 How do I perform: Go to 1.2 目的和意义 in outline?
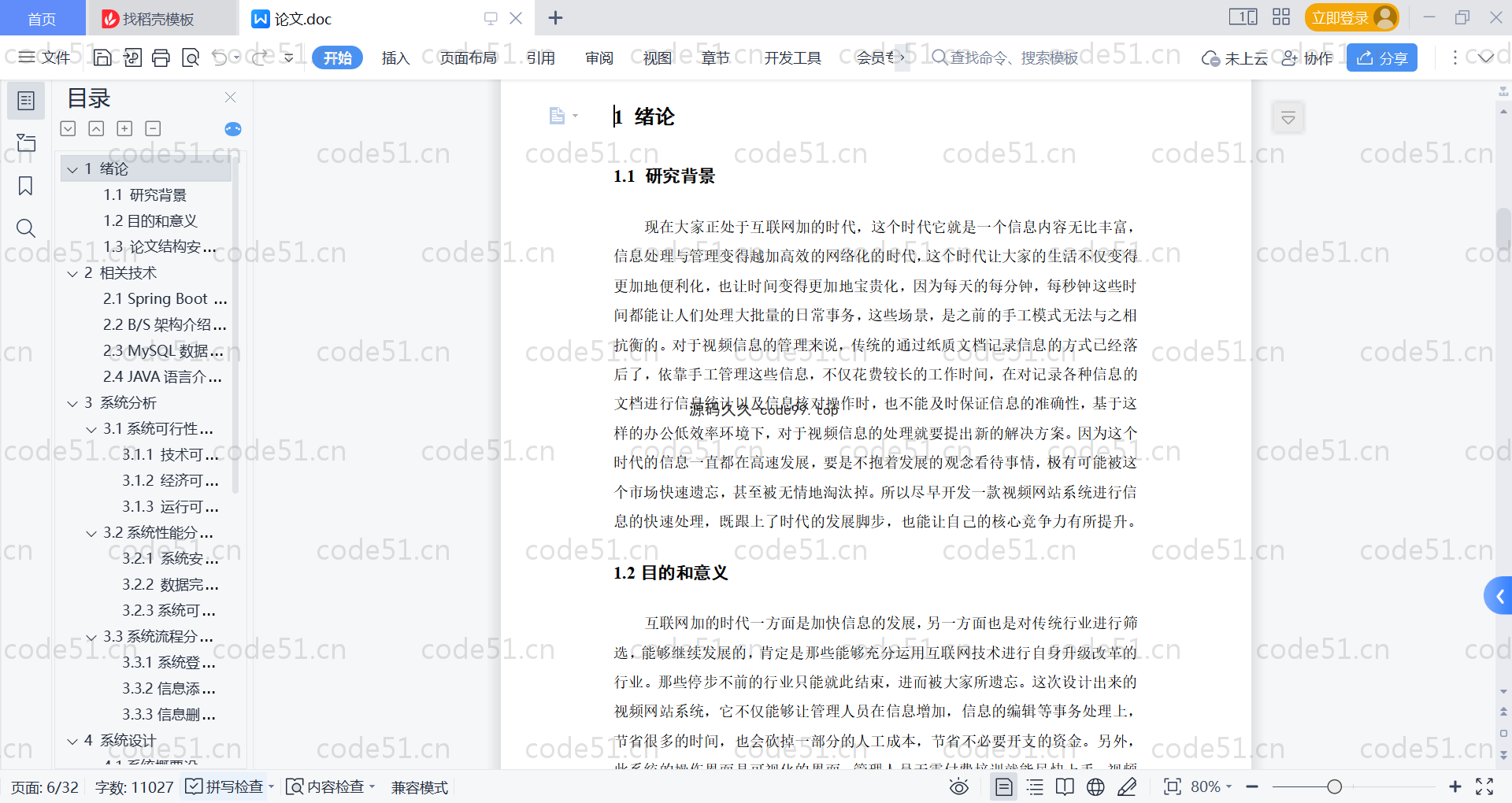150,221
